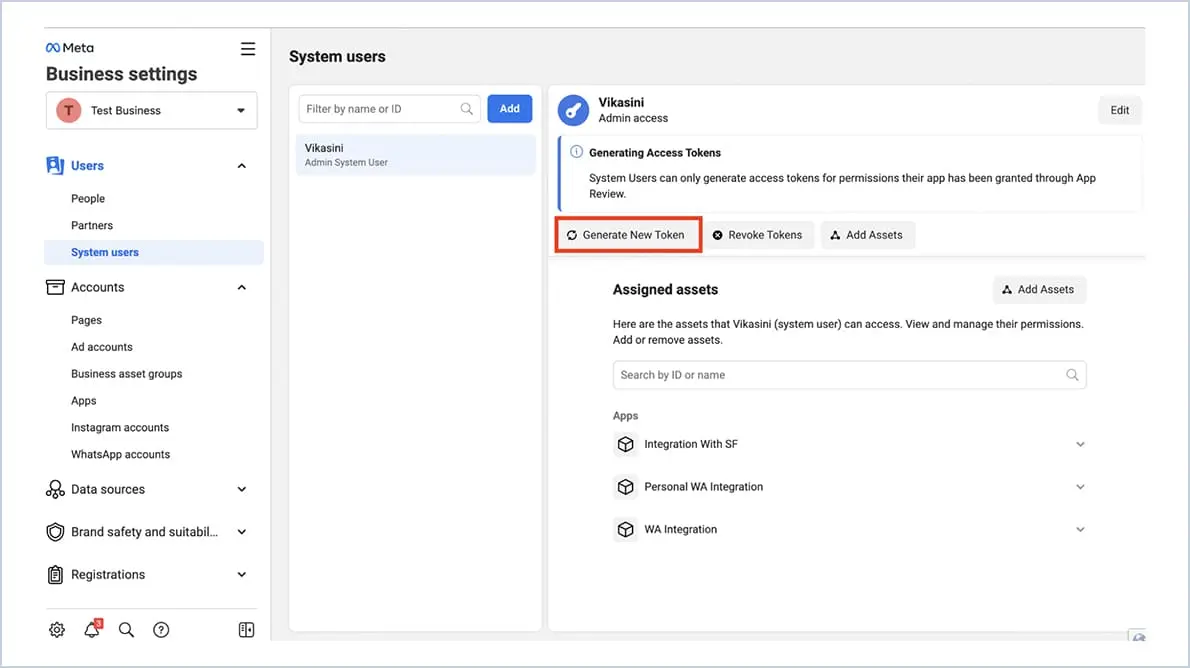Click the Test Business avatar T
The image size is (1190, 668).
[68, 110]
